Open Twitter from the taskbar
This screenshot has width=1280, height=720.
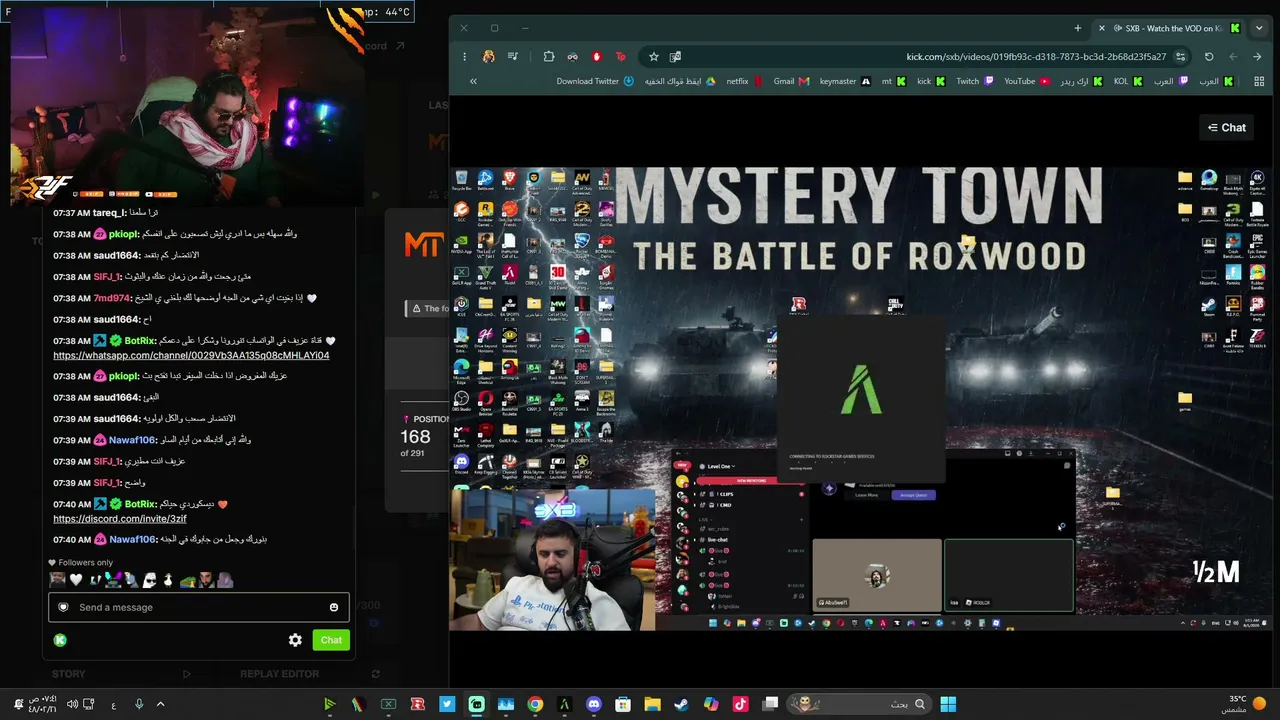point(447,704)
